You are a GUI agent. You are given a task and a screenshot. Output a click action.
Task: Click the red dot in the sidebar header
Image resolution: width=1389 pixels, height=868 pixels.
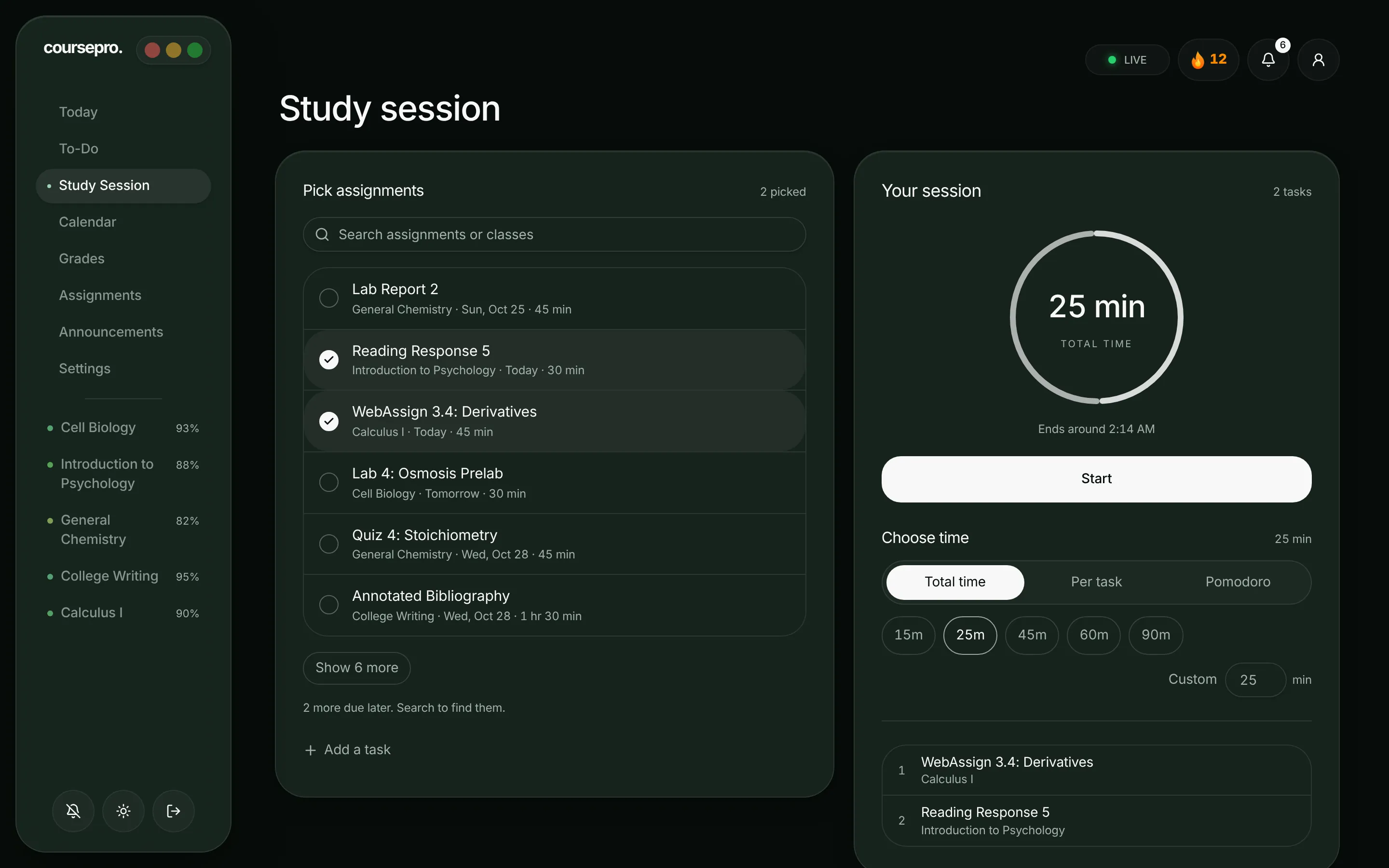(152, 51)
